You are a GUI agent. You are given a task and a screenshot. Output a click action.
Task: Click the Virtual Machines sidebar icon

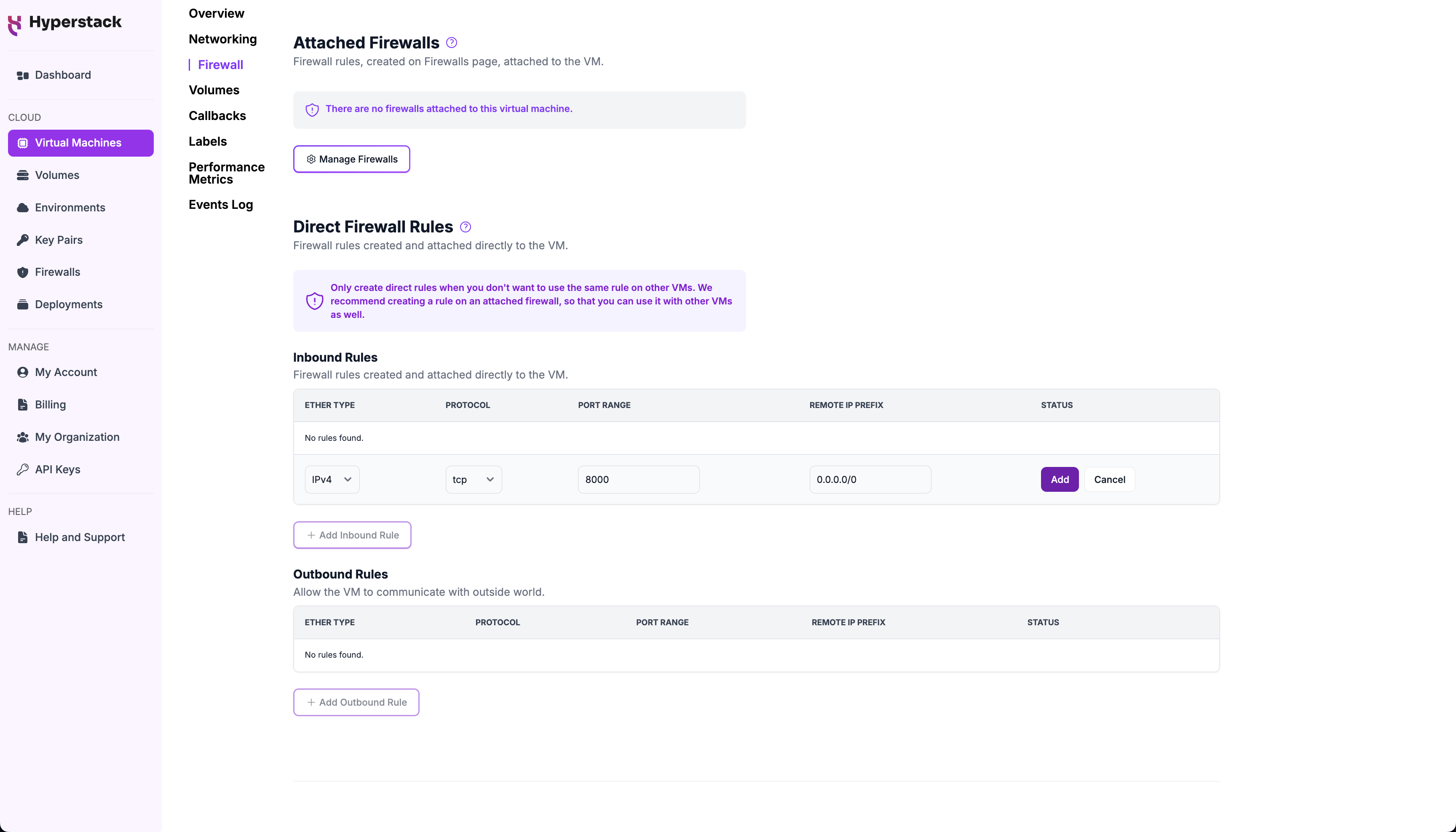point(23,142)
